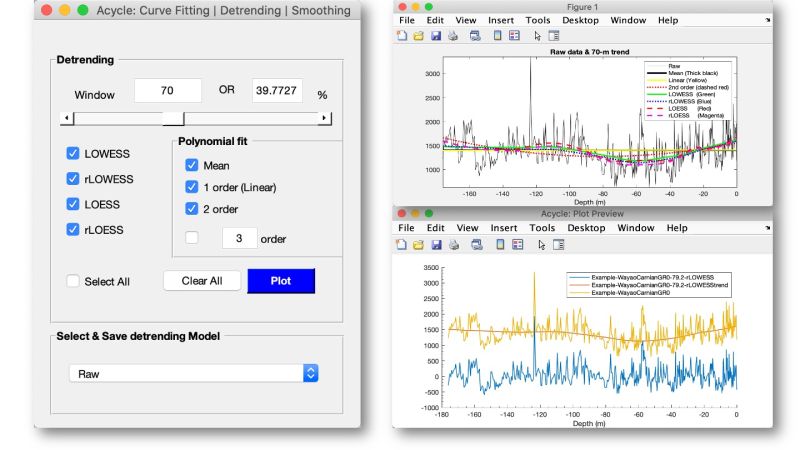The width and height of the screenshot is (800, 450).
Task: Click Window slider right arrow
Action: (x=324, y=118)
